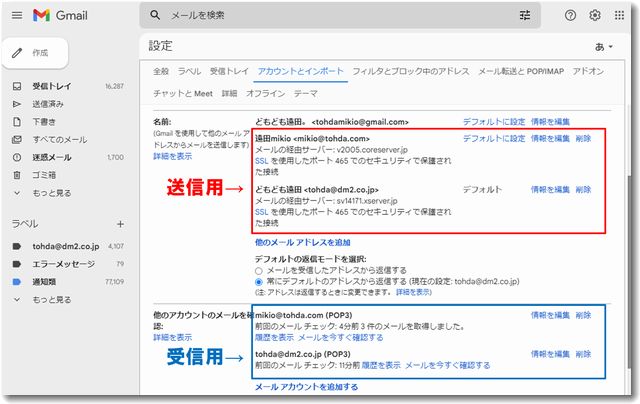Delete sender mikio@tohda.com
Screen dimensions: 640x404
pos(583,138)
